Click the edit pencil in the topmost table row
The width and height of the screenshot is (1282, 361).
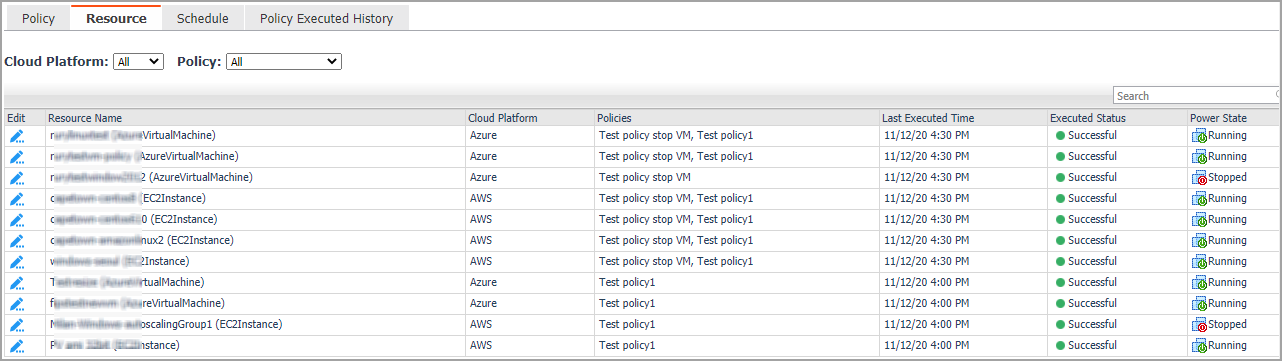17,136
